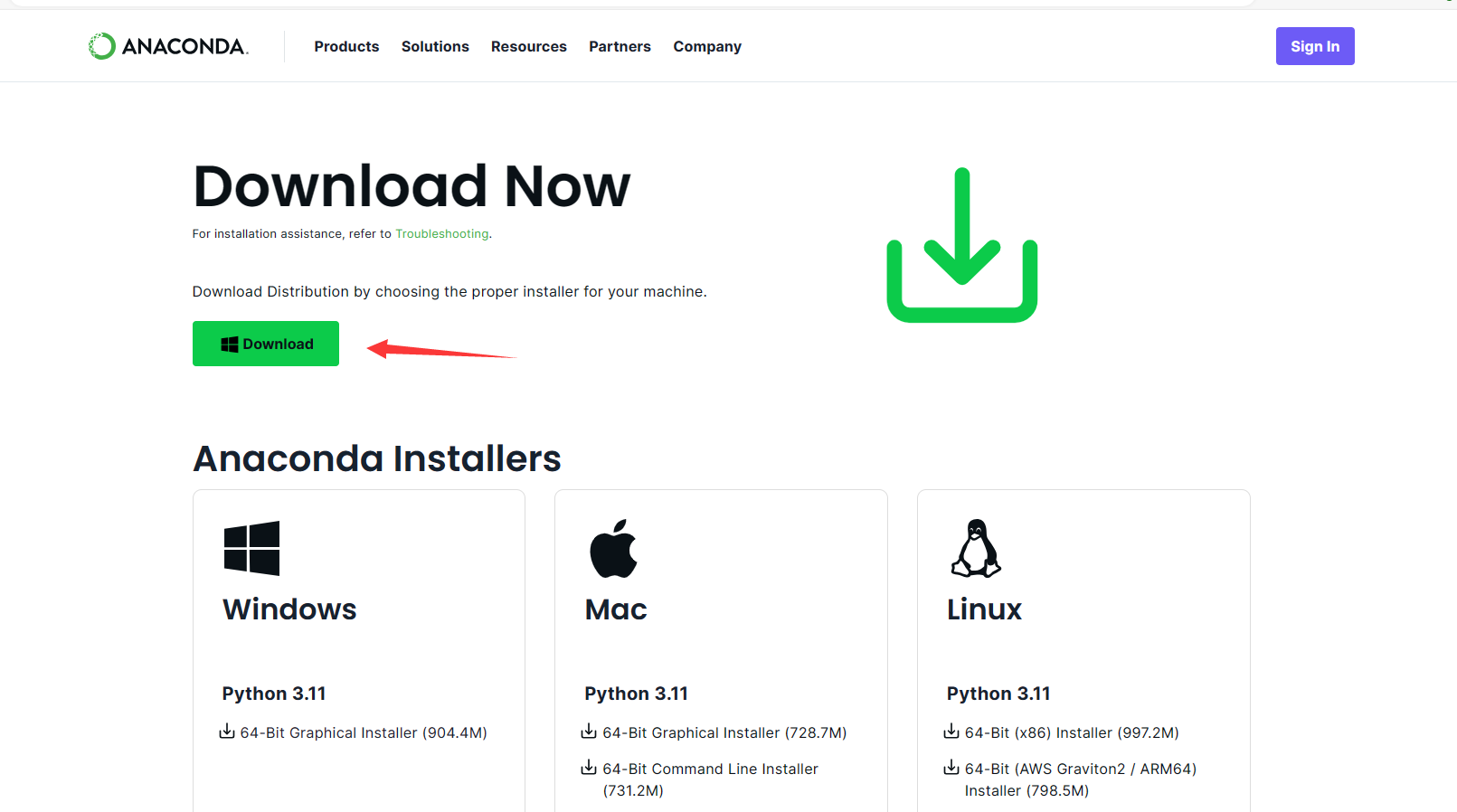
Task: Open the Company menu
Action: [707, 46]
